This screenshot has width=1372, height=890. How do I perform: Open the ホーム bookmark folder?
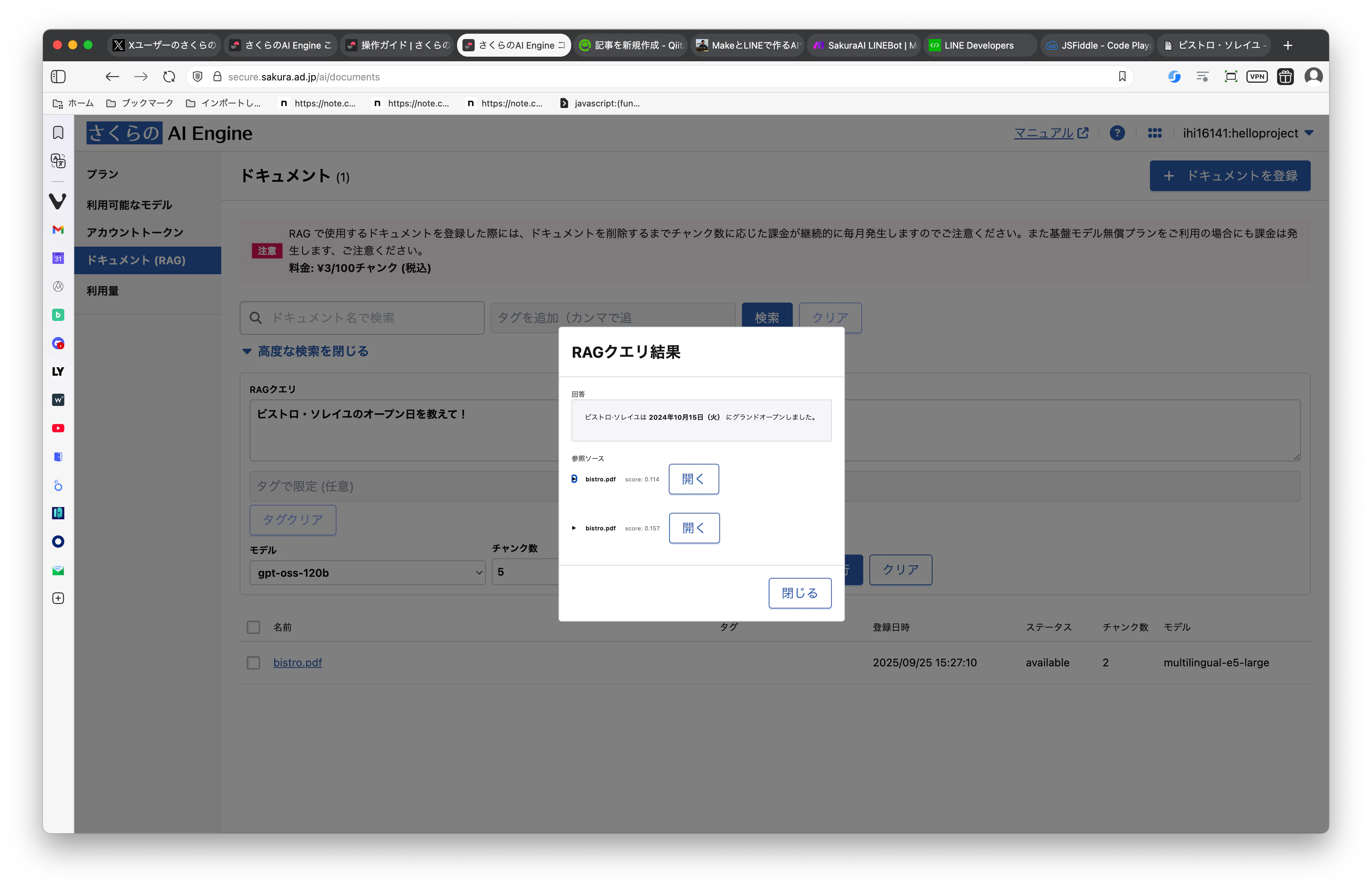click(73, 103)
